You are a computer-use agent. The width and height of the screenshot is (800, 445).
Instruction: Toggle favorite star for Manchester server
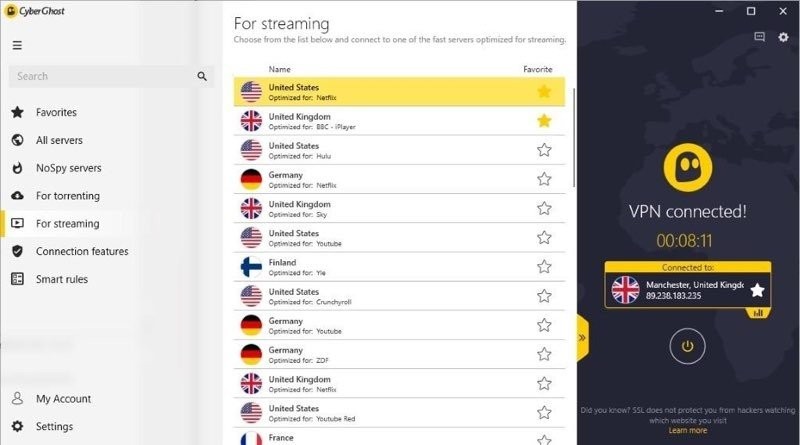(x=757, y=290)
